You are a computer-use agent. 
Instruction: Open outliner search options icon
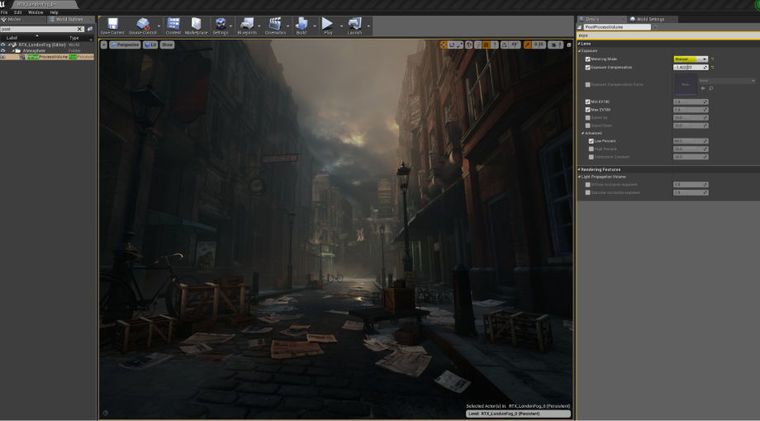90,29
